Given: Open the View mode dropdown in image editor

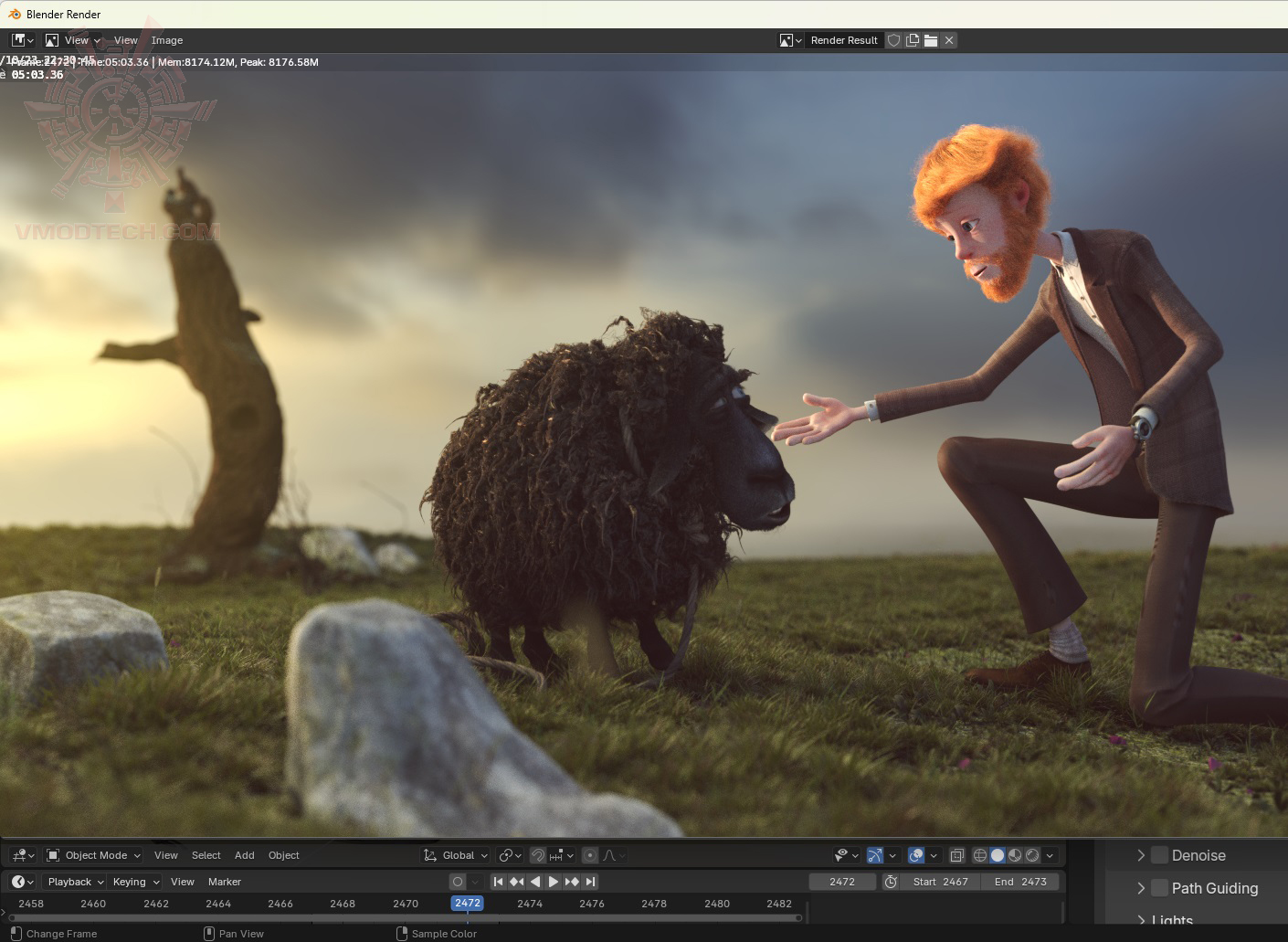Looking at the screenshot, I should [x=73, y=40].
